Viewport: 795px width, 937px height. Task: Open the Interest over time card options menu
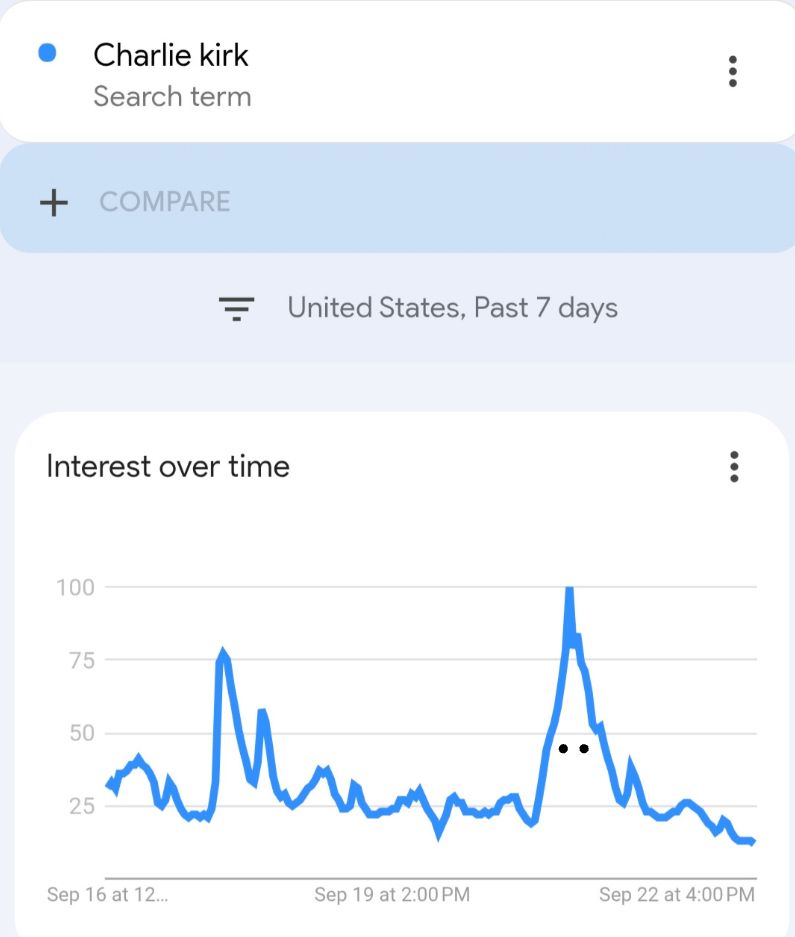point(734,467)
